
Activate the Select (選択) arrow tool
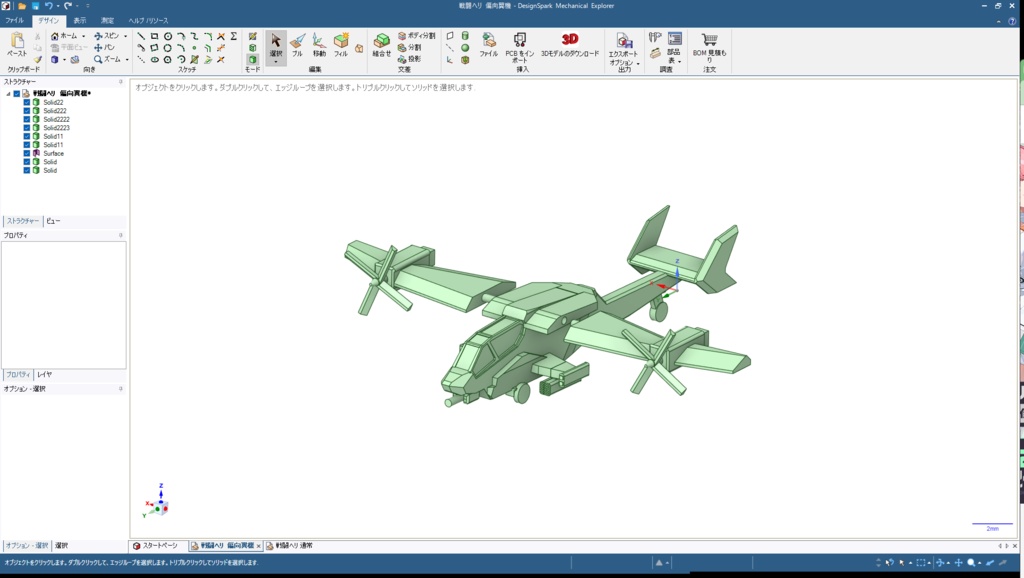coord(276,42)
